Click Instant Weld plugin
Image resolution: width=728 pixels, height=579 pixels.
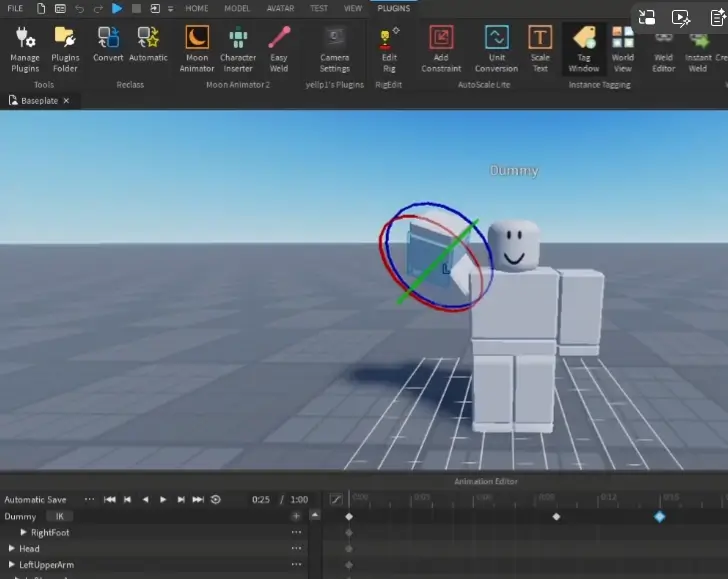[x=698, y=49]
